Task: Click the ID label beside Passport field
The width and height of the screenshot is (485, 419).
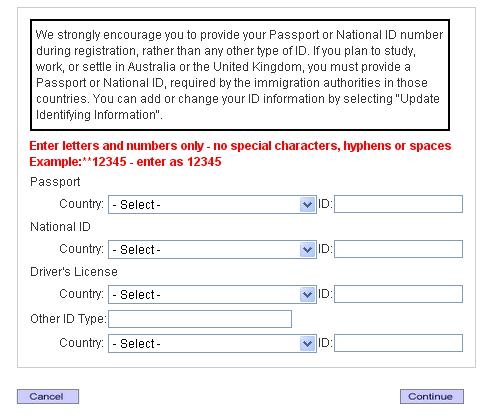Action: point(325,204)
